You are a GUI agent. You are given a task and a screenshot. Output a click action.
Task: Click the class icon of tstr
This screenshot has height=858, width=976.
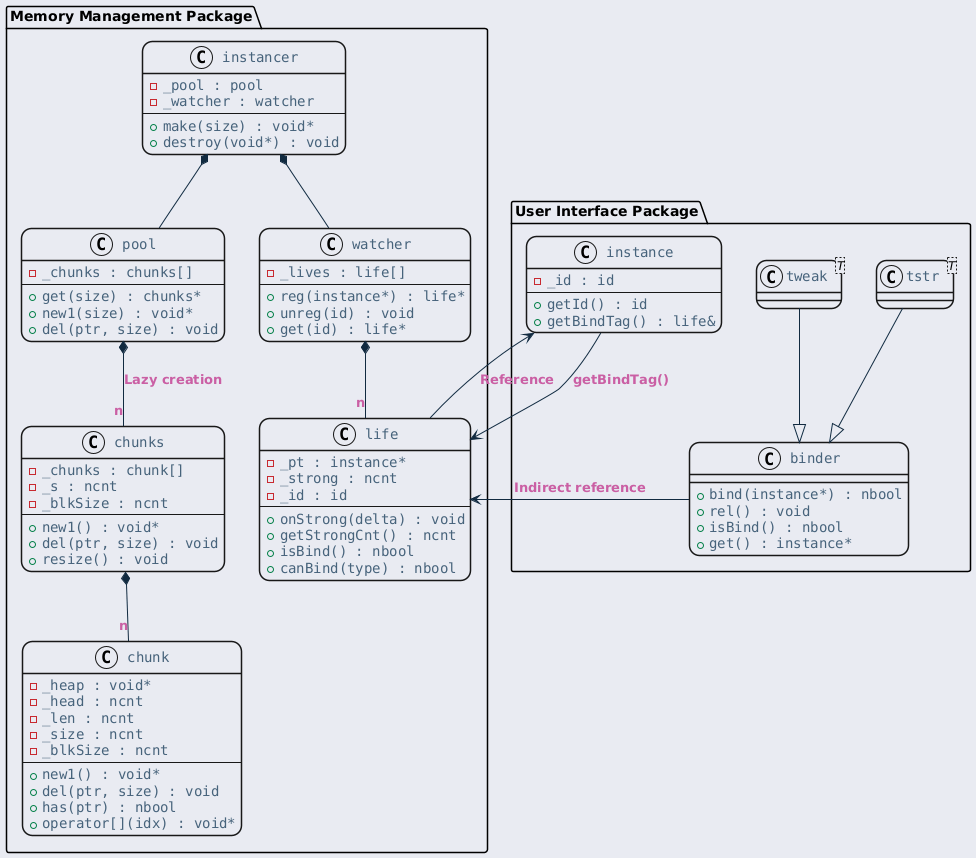pyautogui.click(x=891, y=276)
